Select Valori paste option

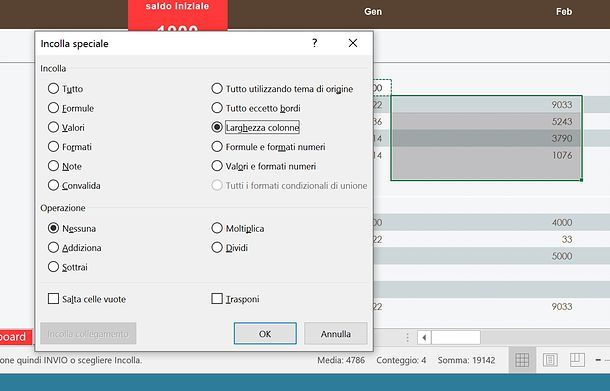[53, 127]
